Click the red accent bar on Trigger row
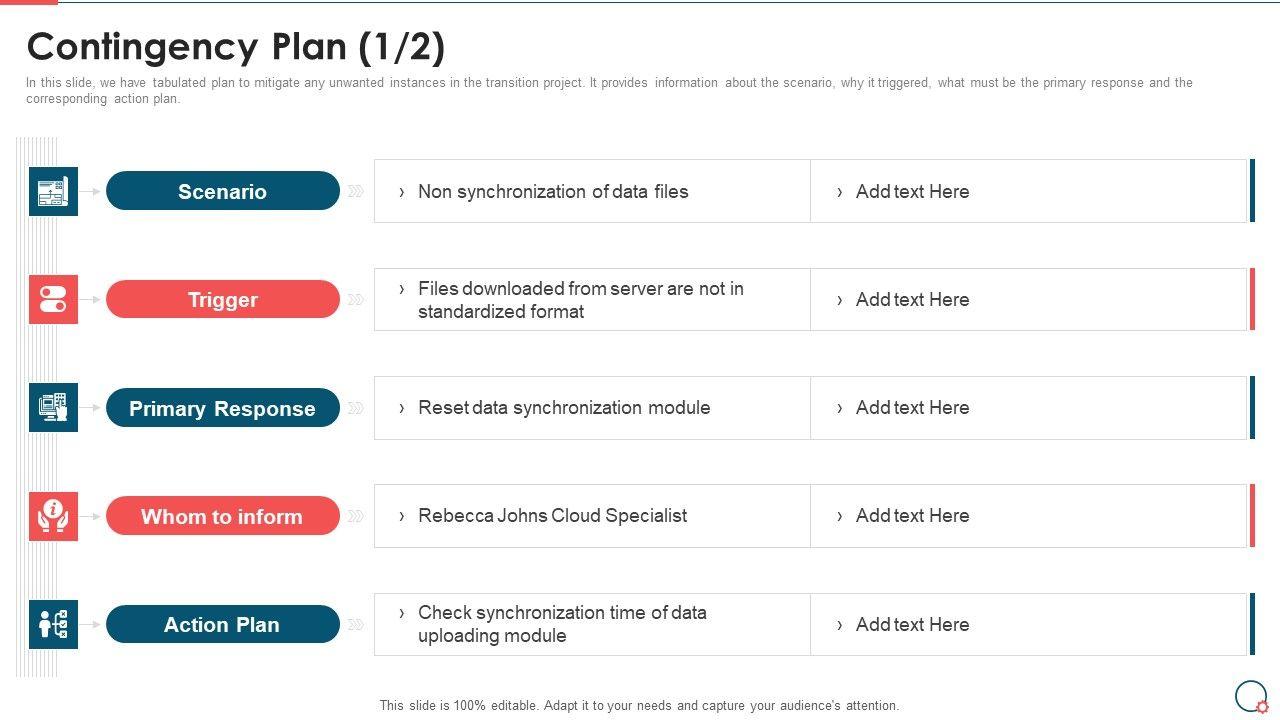The image size is (1280, 720). pyautogui.click(x=1252, y=299)
